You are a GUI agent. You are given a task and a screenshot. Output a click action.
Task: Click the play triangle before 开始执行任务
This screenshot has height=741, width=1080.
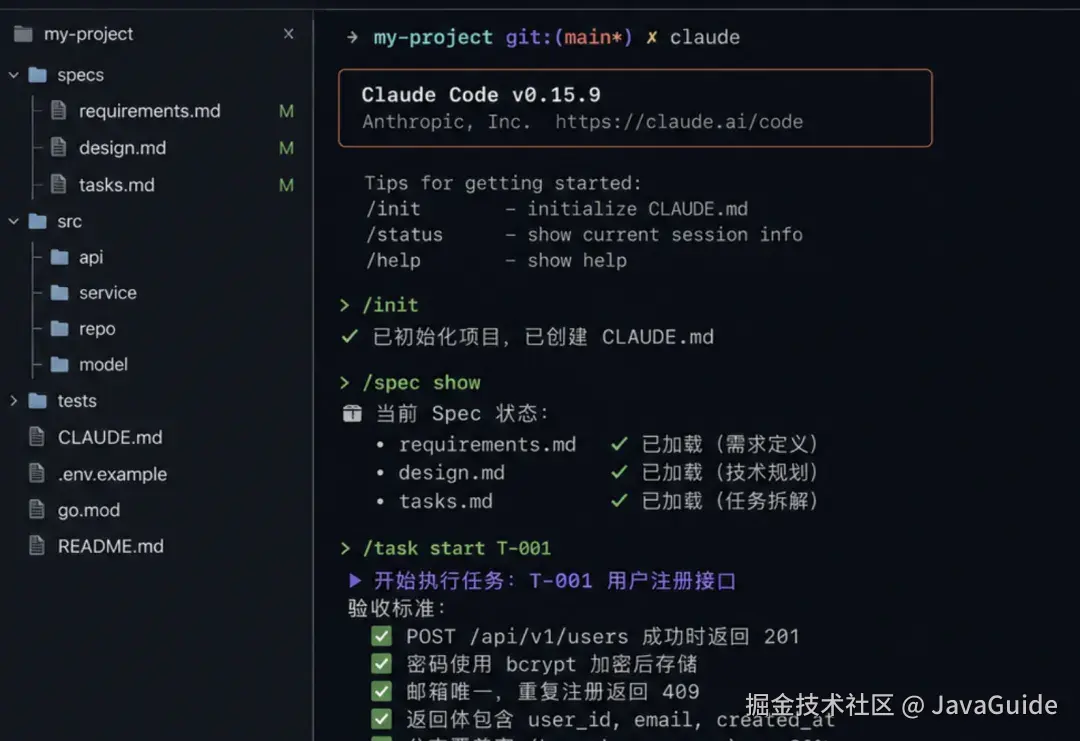[355, 580]
